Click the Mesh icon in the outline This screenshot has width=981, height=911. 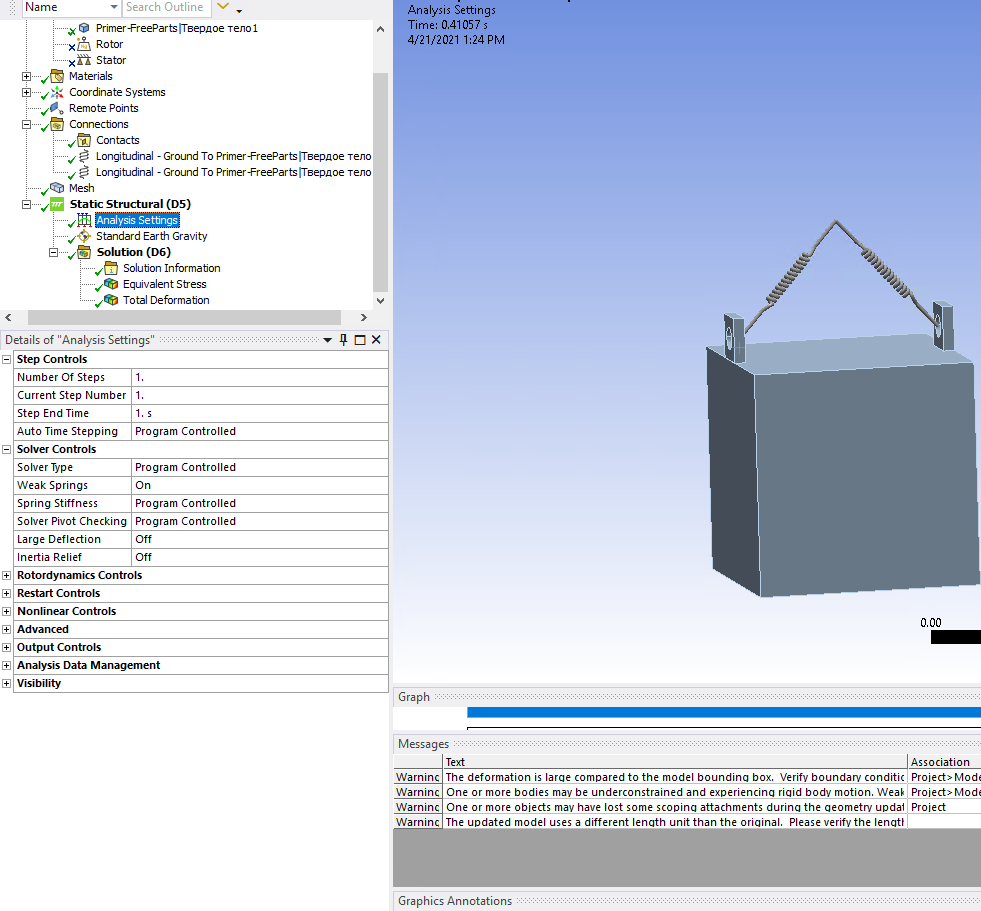(x=58, y=188)
